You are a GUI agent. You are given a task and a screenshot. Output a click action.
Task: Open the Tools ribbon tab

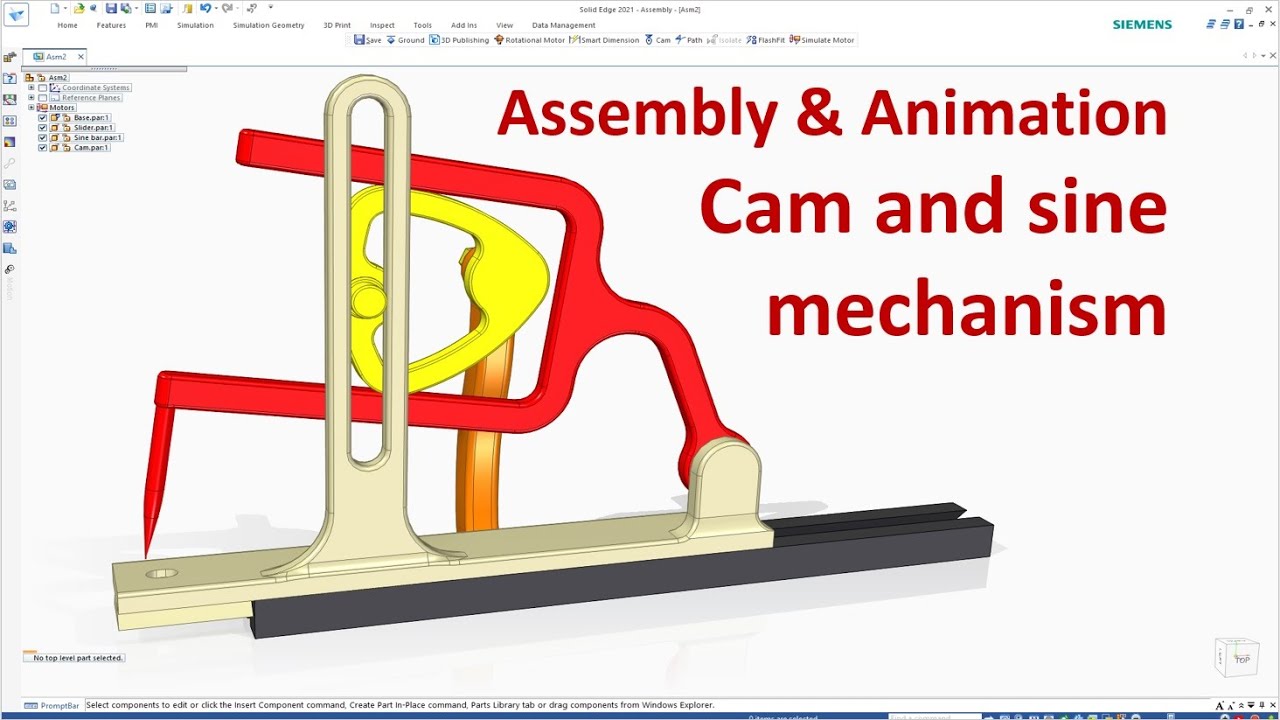pos(423,25)
